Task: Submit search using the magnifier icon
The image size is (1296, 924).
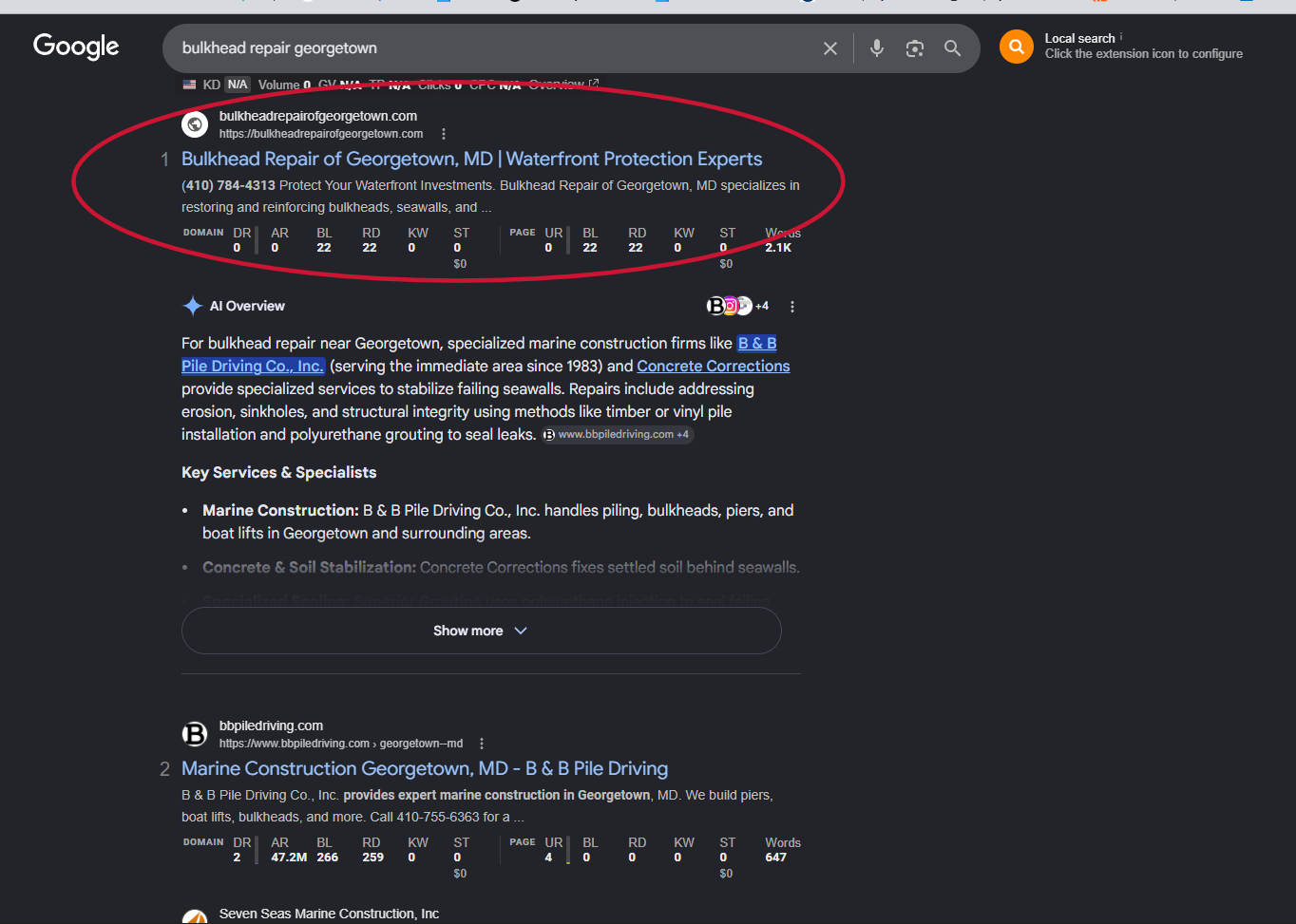Action: tap(952, 48)
